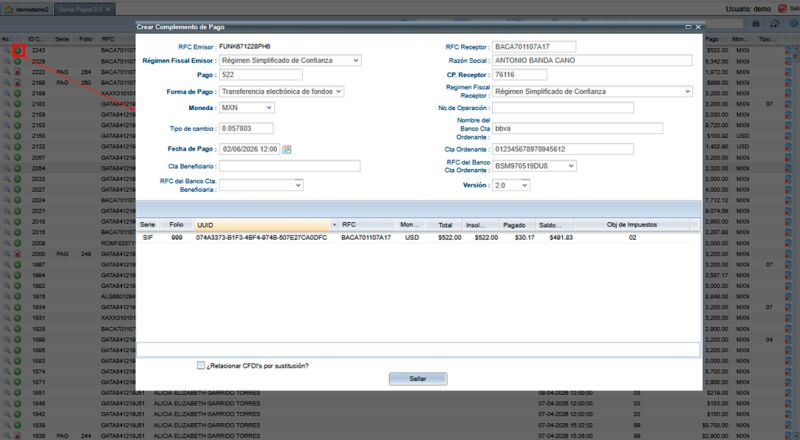
Task: Click the file icon at end of $100.92 USD row
Action: pos(789,136)
